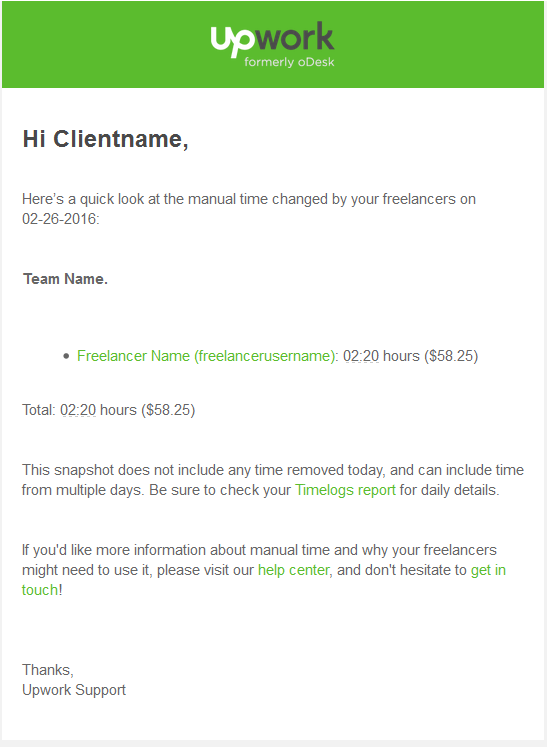Open the Timelogs report link
Image resolution: width=547 pixels, height=747 pixels.
pos(345,490)
